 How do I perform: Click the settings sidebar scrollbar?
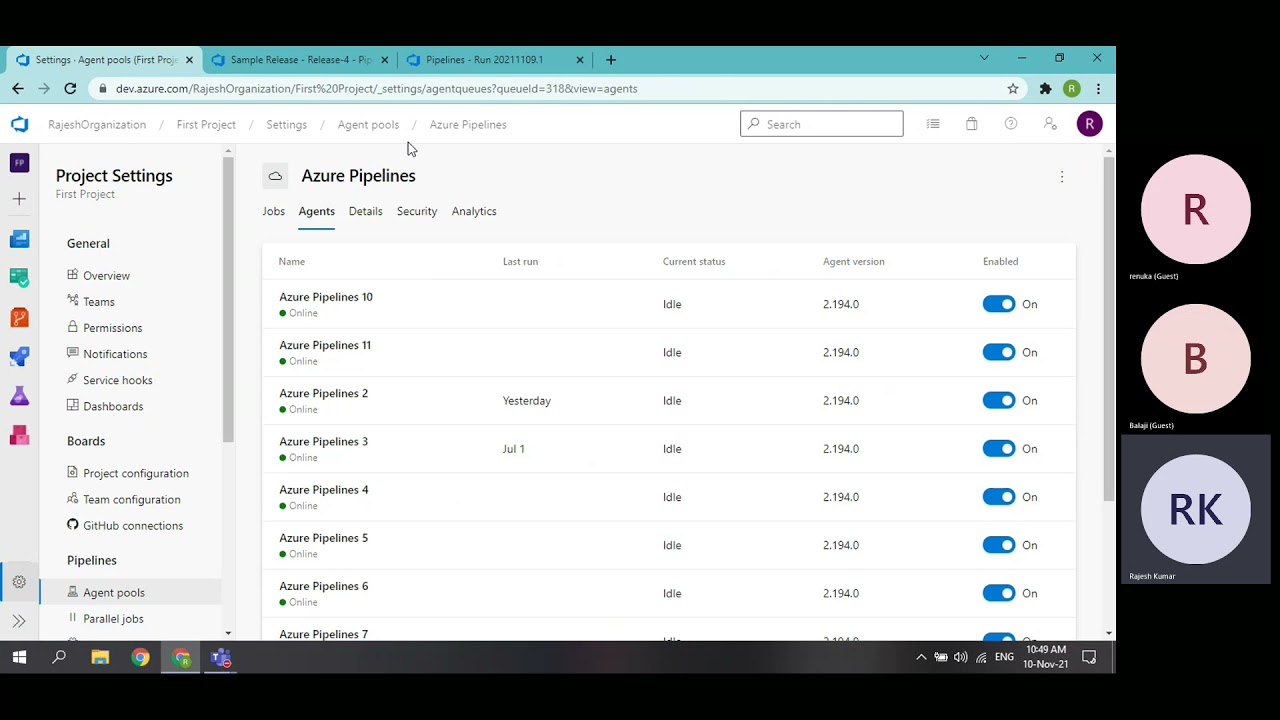pyautogui.click(x=228, y=300)
